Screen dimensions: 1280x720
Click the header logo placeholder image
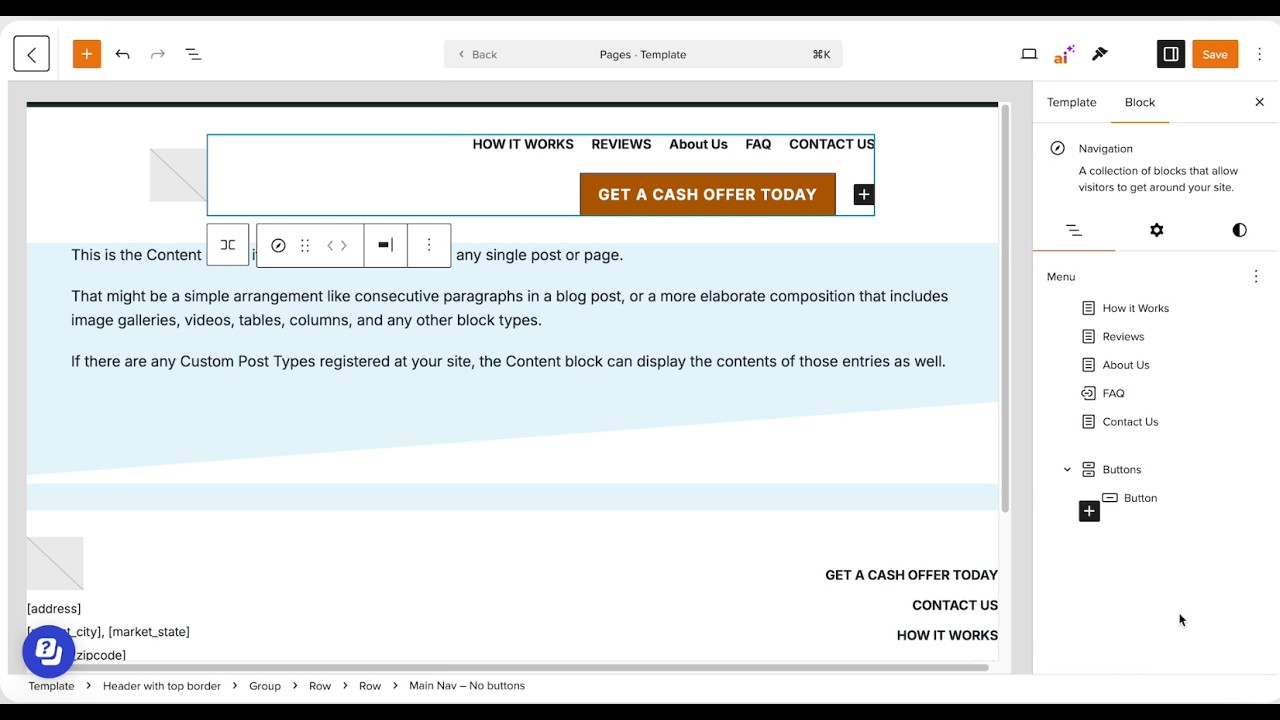point(178,175)
